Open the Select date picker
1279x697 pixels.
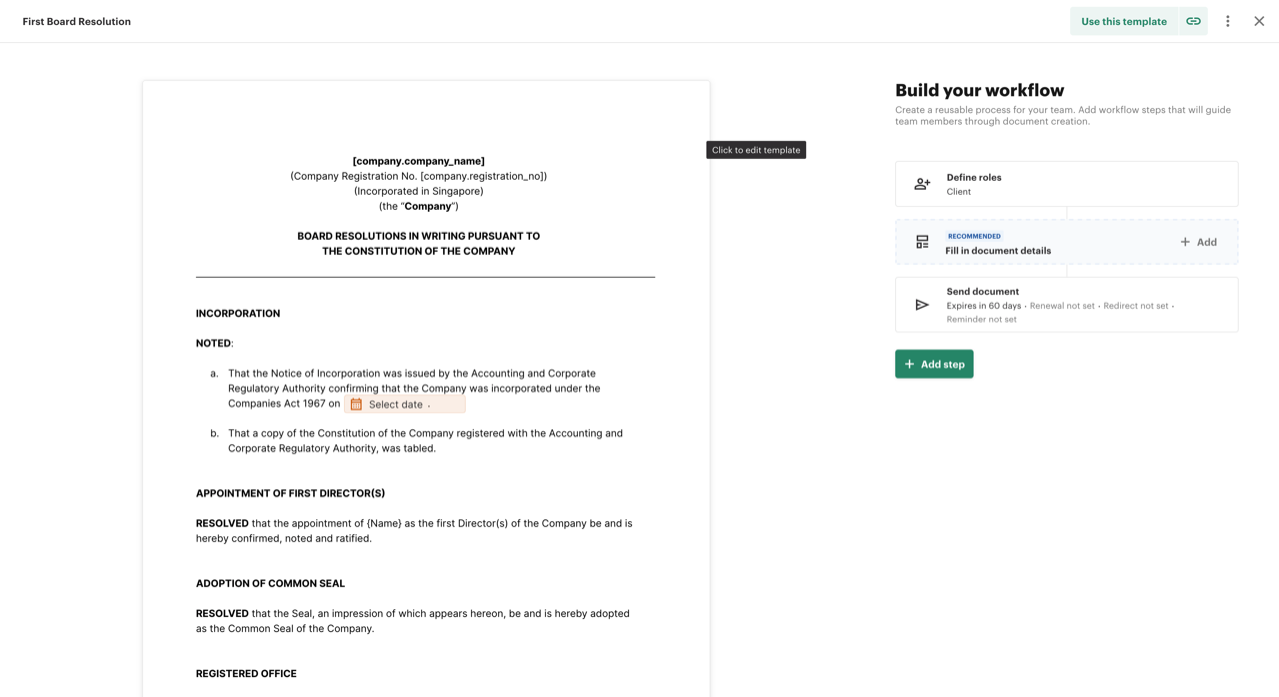405,404
